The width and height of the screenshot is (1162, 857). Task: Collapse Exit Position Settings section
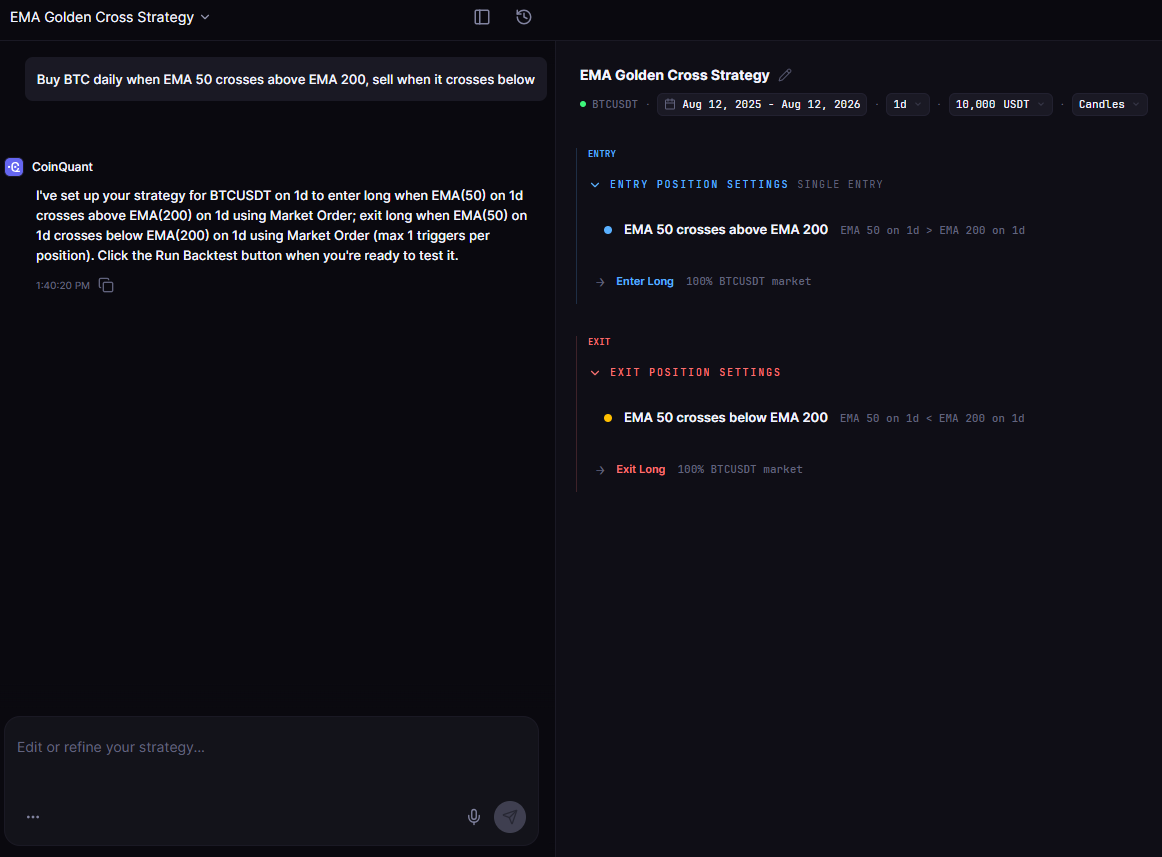595,373
